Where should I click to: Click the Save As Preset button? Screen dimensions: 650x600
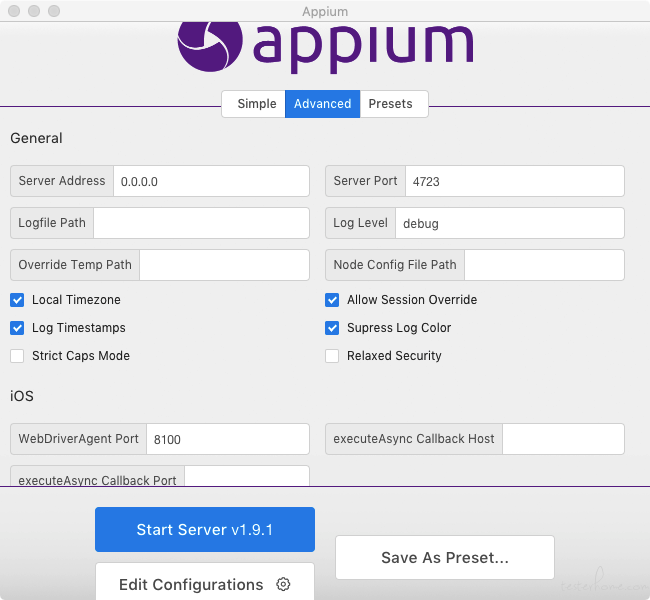coord(445,557)
